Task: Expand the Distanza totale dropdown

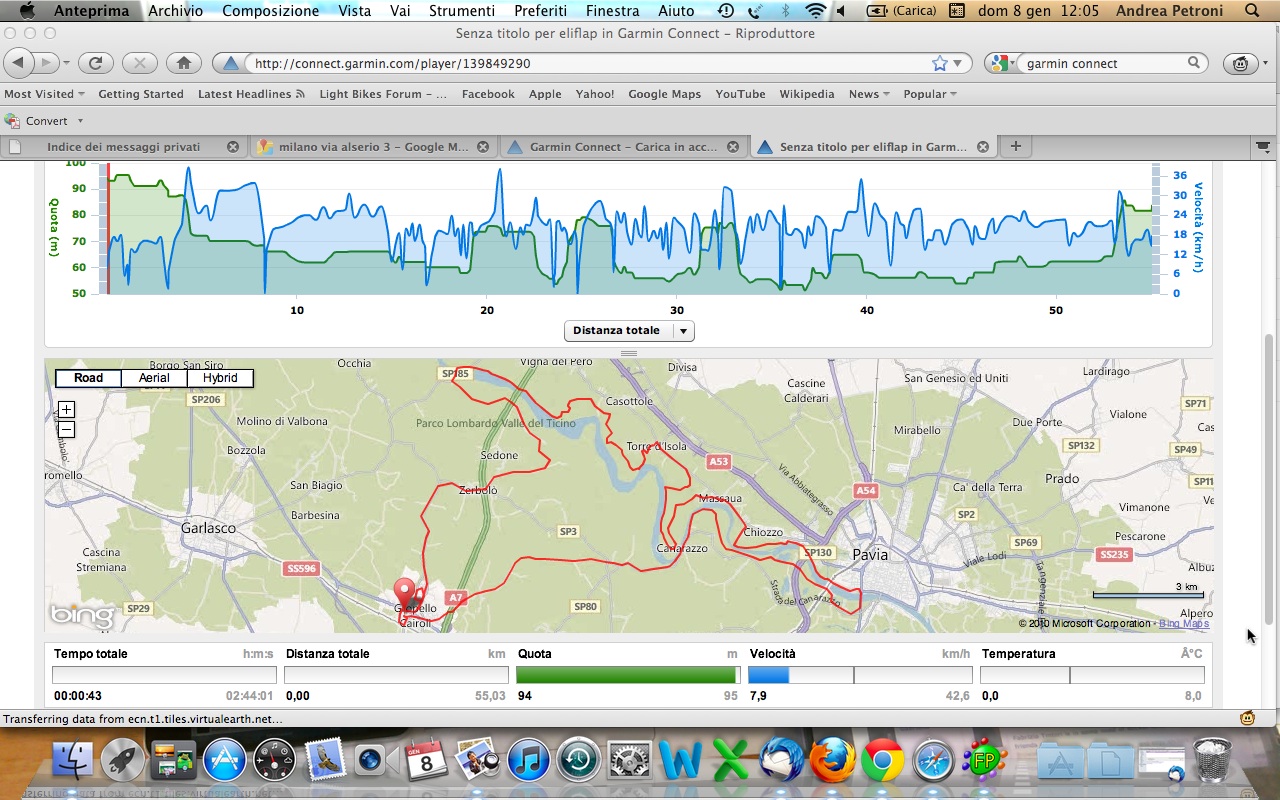Action: point(683,331)
